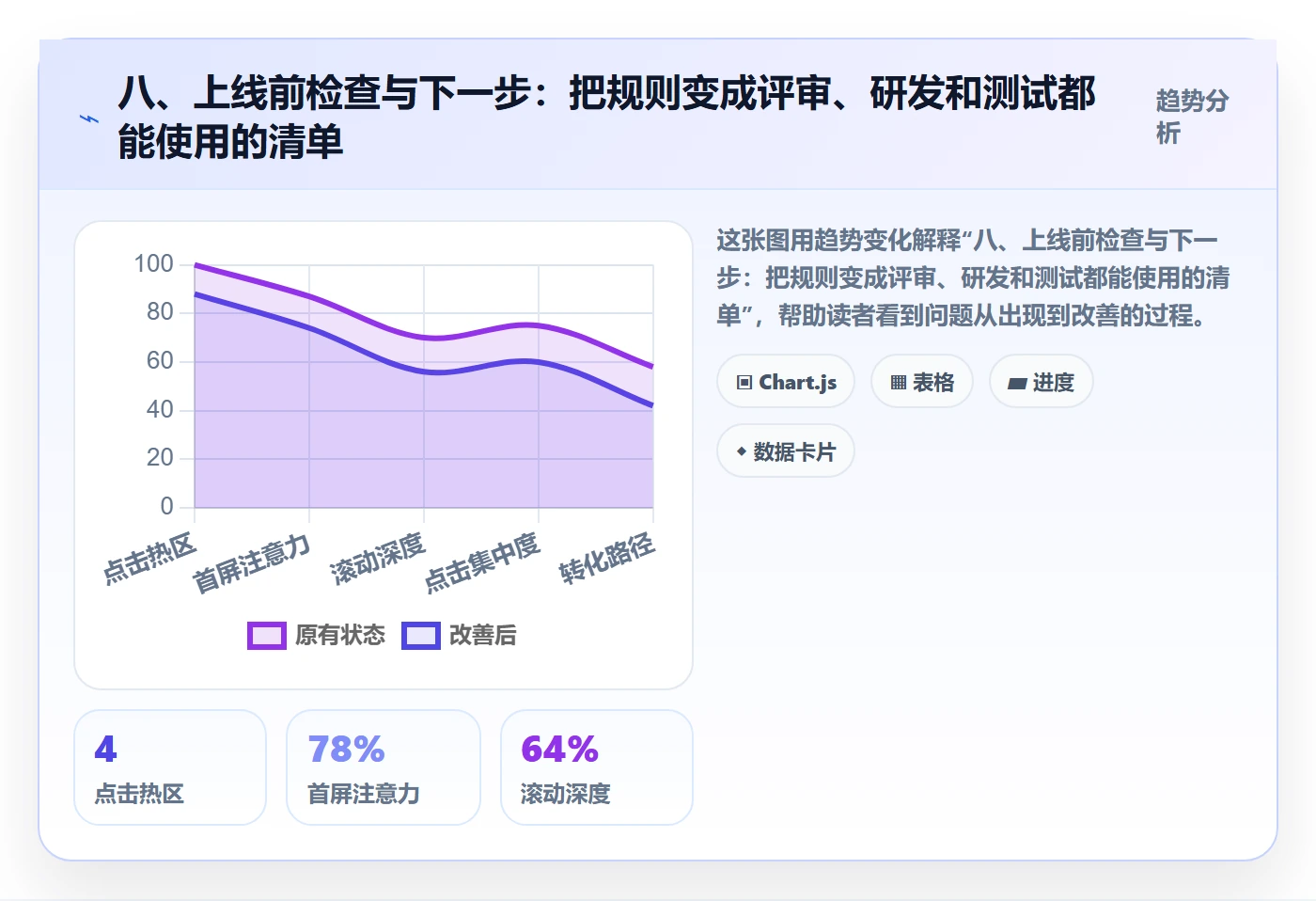
Task: Click the 转化路径 x-axis label
Action: point(607,559)
